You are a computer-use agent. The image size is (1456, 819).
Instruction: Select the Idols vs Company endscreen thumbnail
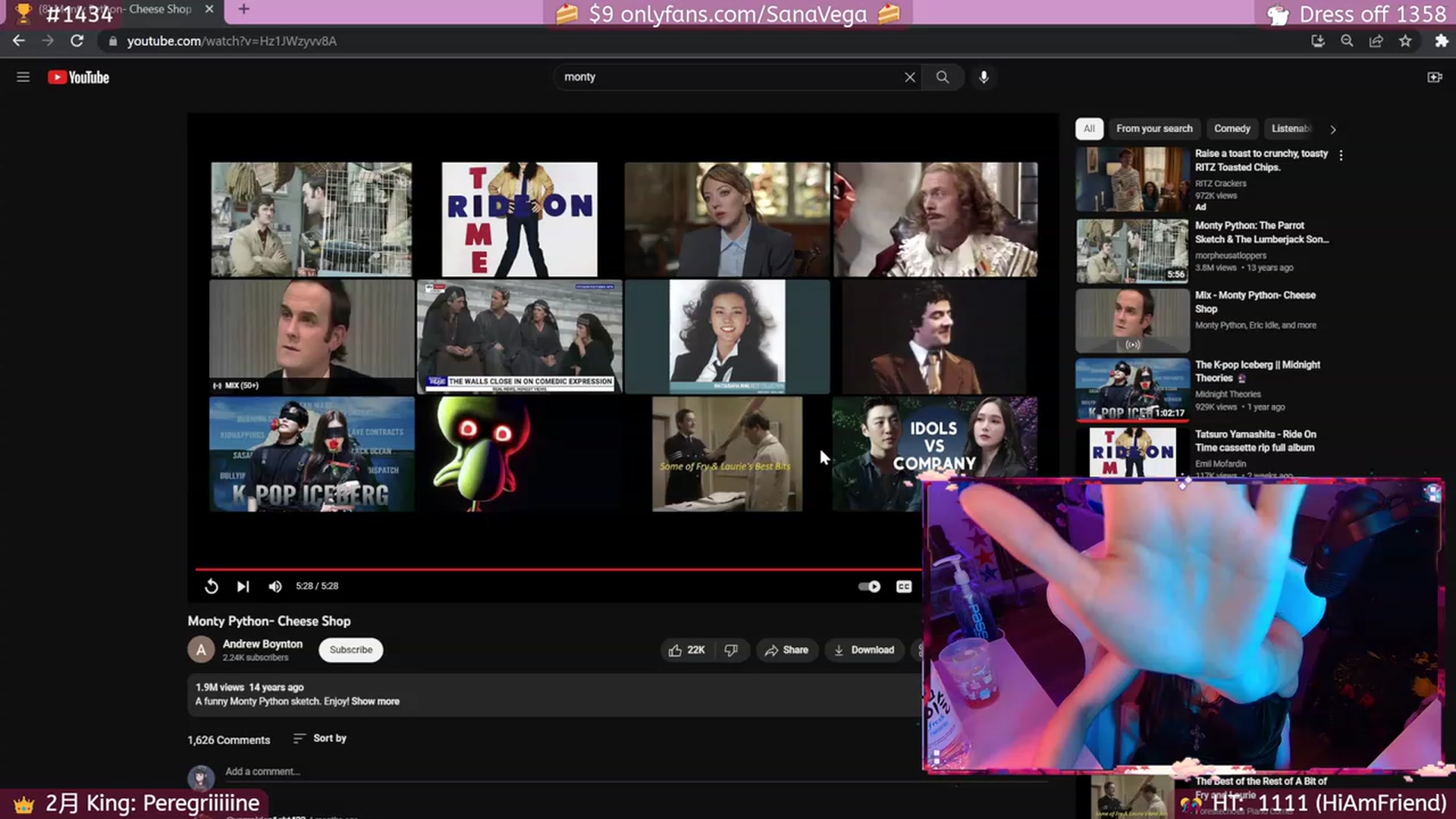934,438
